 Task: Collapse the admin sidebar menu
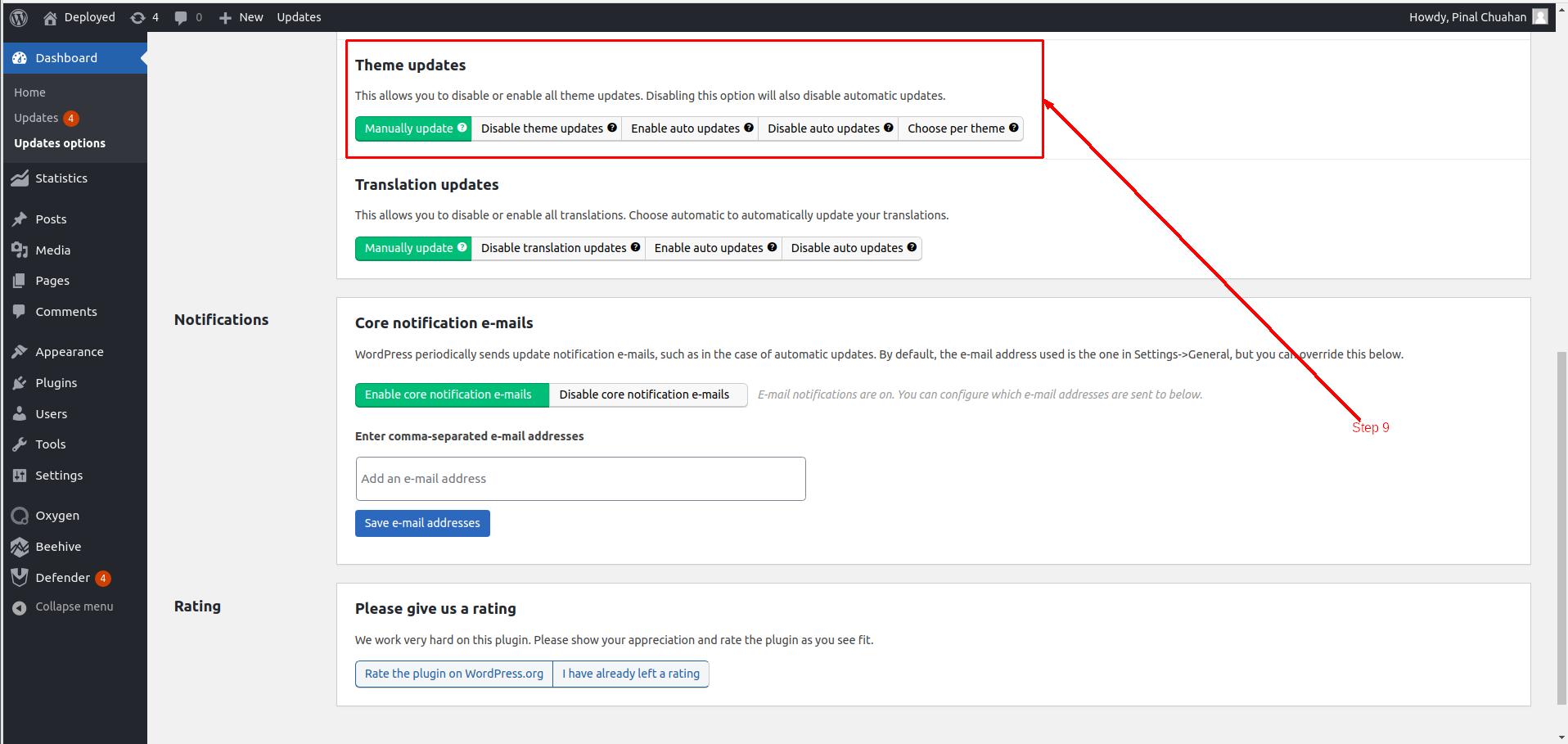click(x=74, y=607)
